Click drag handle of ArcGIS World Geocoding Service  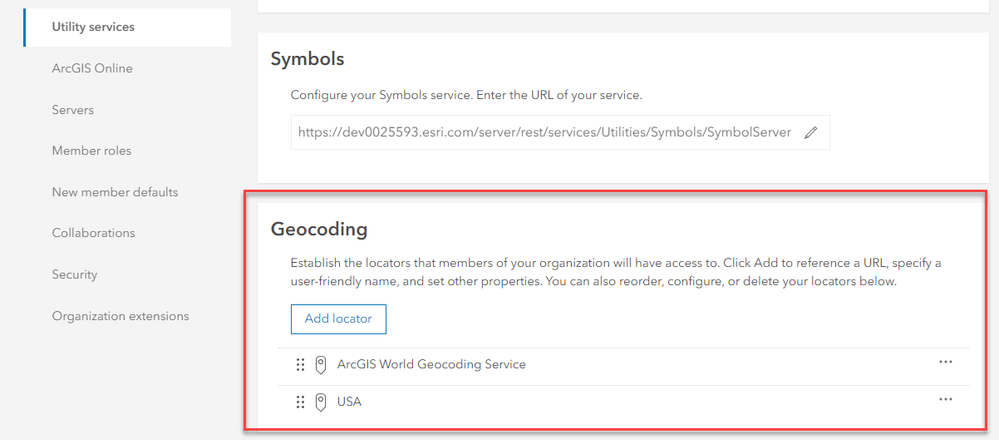(300, 365)
